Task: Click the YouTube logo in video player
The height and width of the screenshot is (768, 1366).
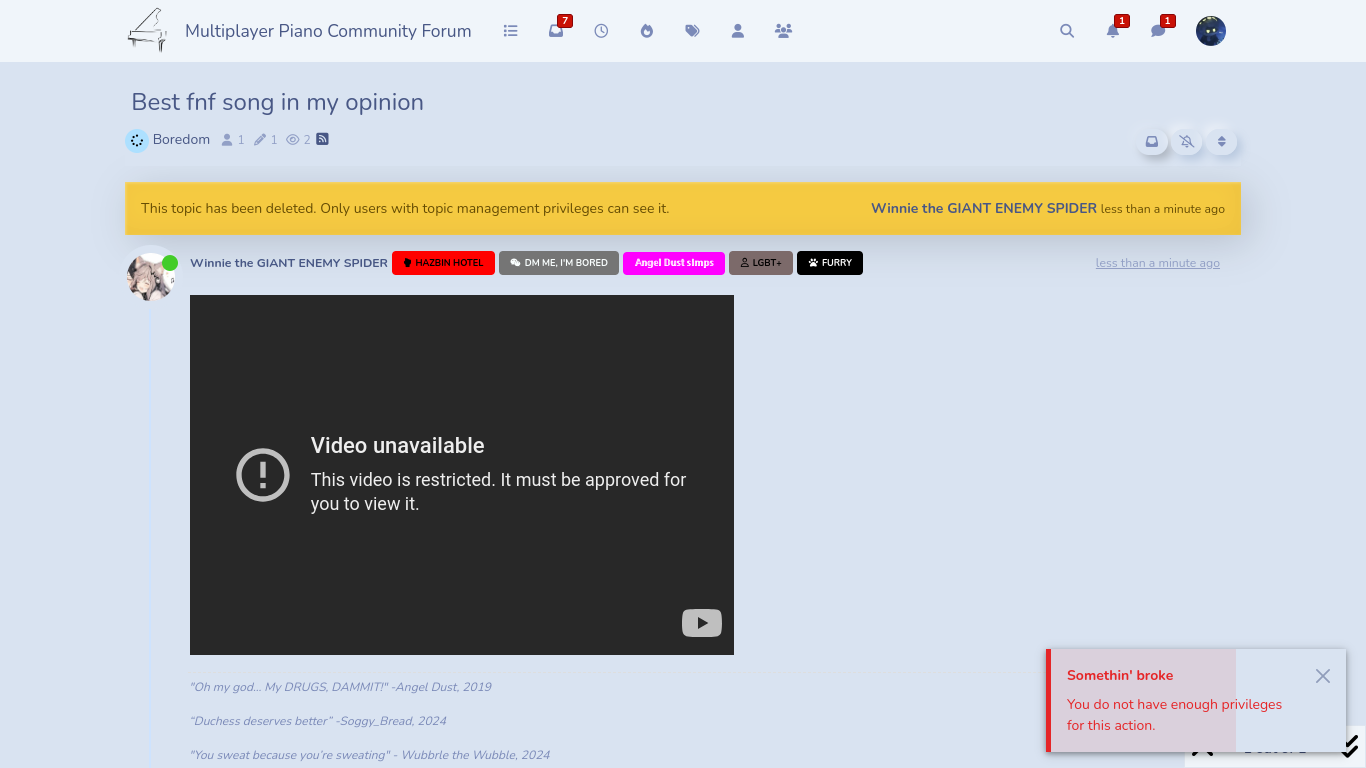Action: click(702, 623)
